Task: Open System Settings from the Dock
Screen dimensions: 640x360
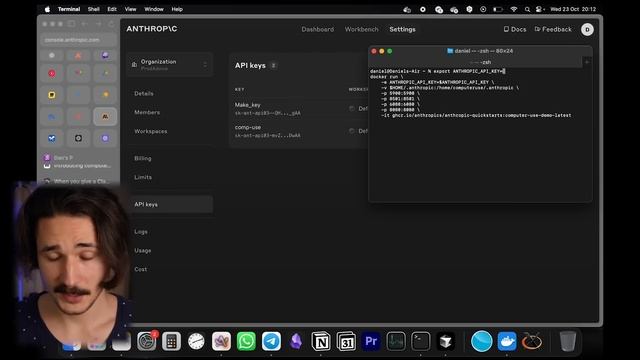Action: [147, 341]
